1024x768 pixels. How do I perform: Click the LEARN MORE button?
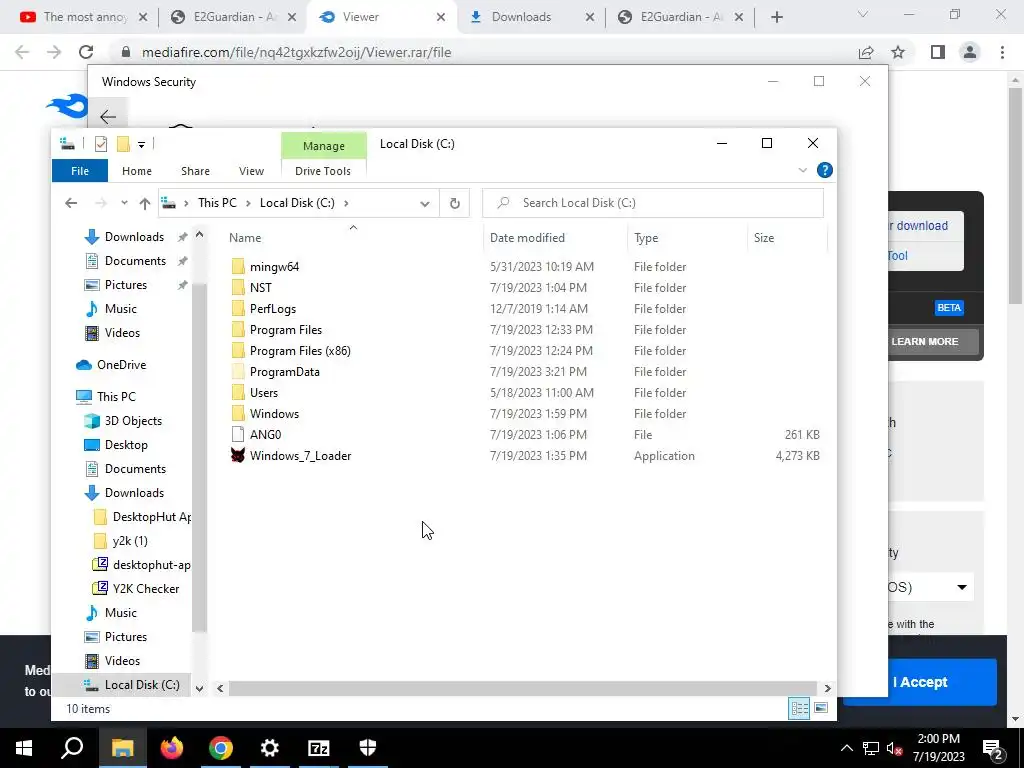pos(925,342)
